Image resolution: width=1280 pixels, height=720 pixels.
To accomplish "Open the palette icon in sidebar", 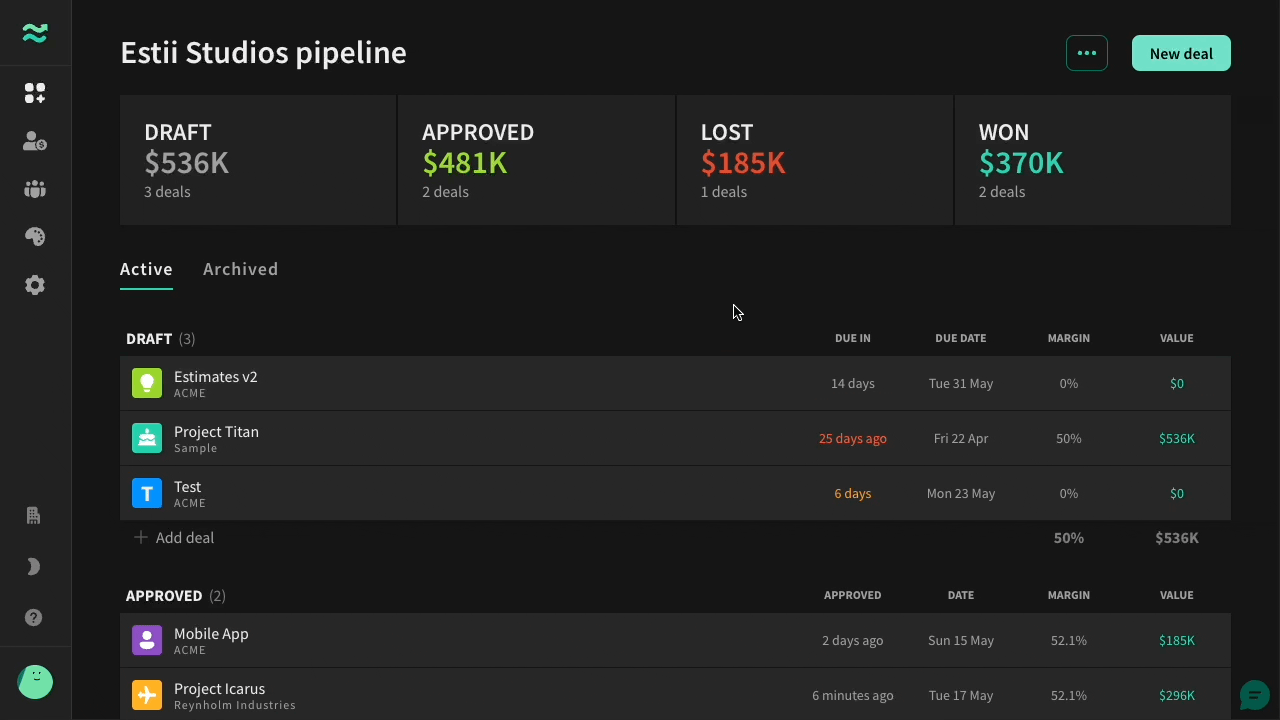I will 35,237.
